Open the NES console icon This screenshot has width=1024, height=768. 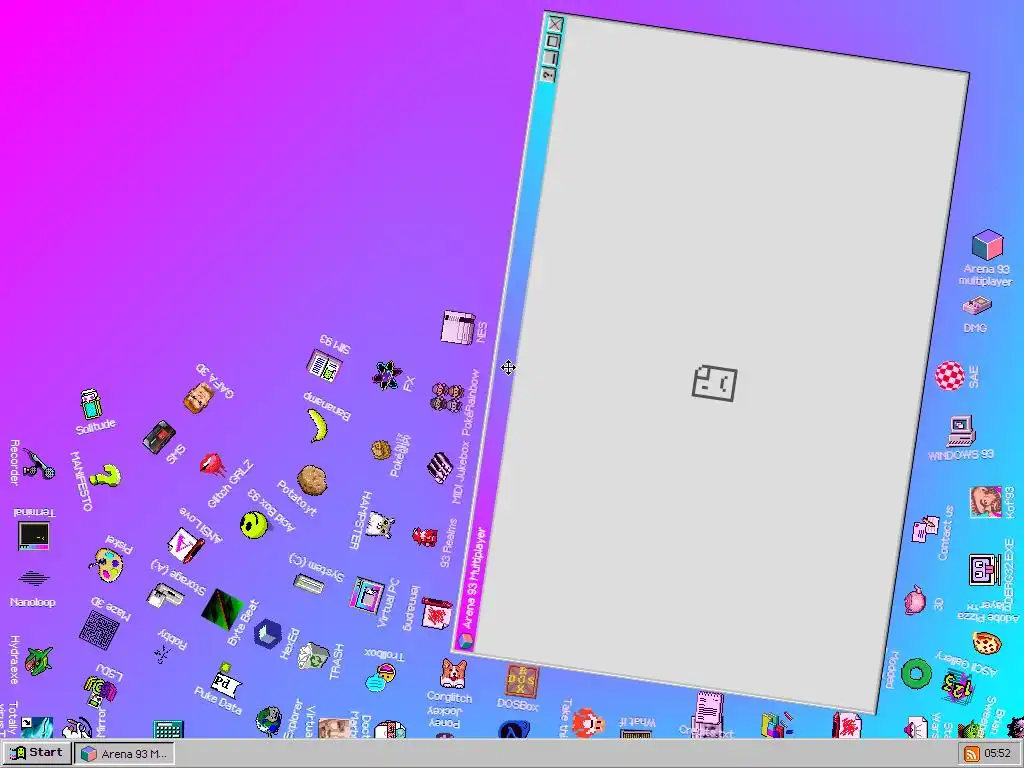[458, 327]
